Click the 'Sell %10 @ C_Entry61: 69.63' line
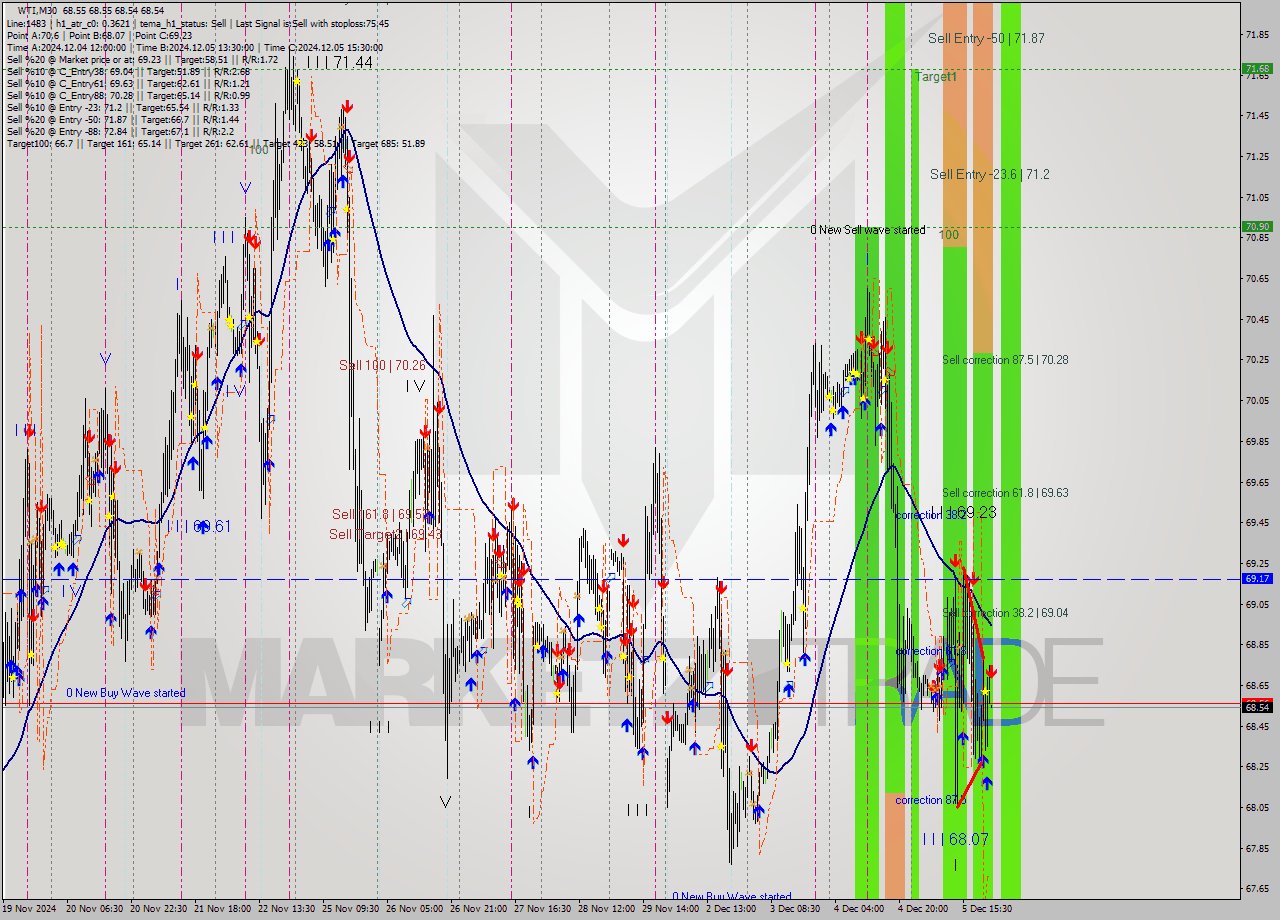 coord(128,83)
